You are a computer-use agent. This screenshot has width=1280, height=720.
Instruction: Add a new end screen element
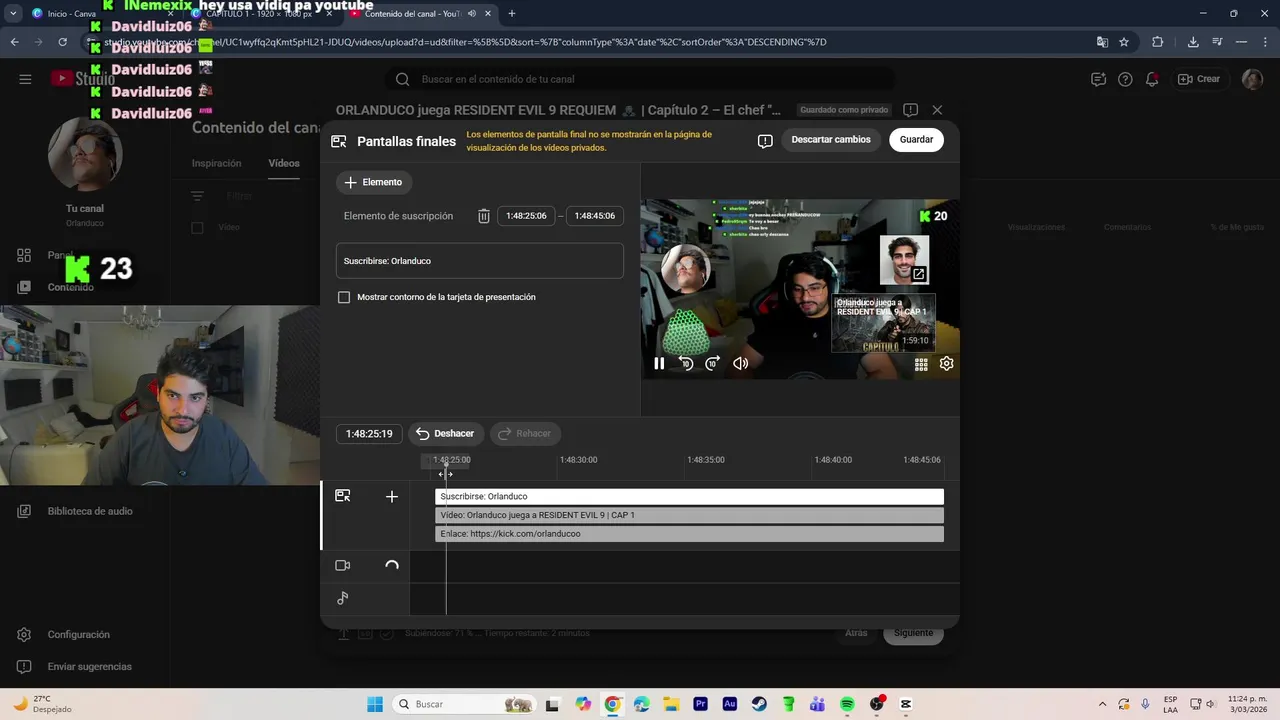(x=374, y=182)
